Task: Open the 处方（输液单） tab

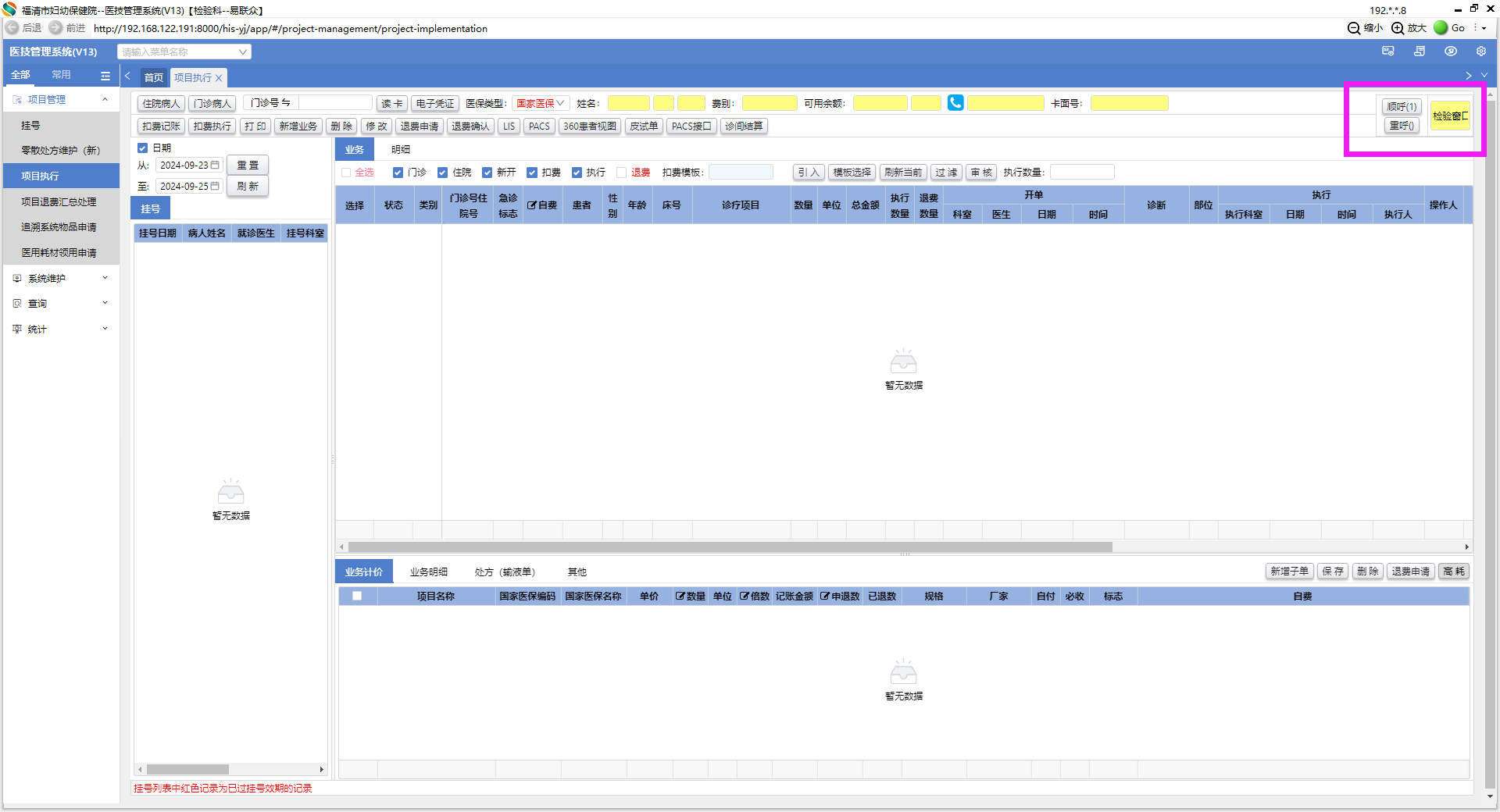Action: (x=505, y=572)
